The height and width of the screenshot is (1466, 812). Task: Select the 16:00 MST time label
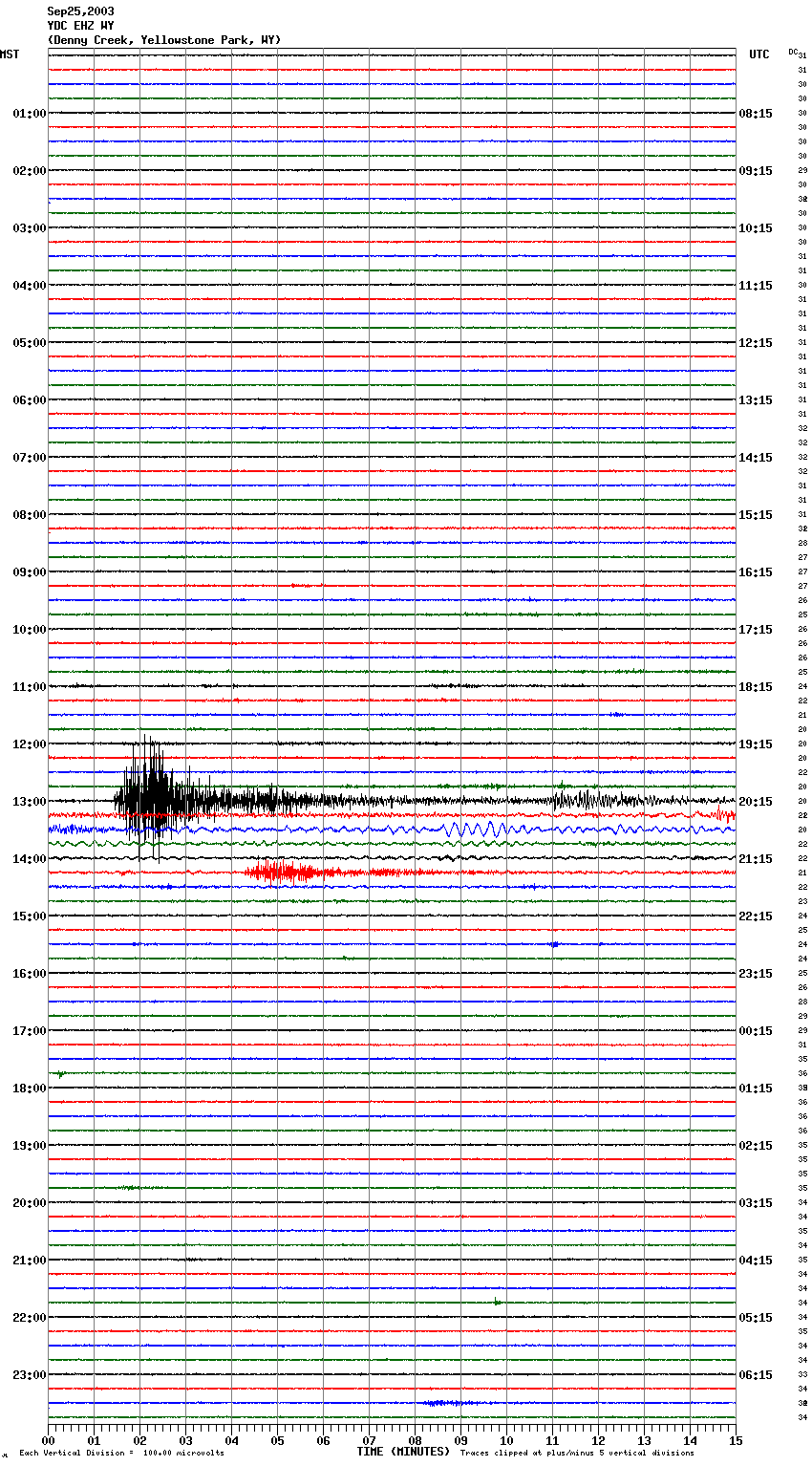(30, 974)
